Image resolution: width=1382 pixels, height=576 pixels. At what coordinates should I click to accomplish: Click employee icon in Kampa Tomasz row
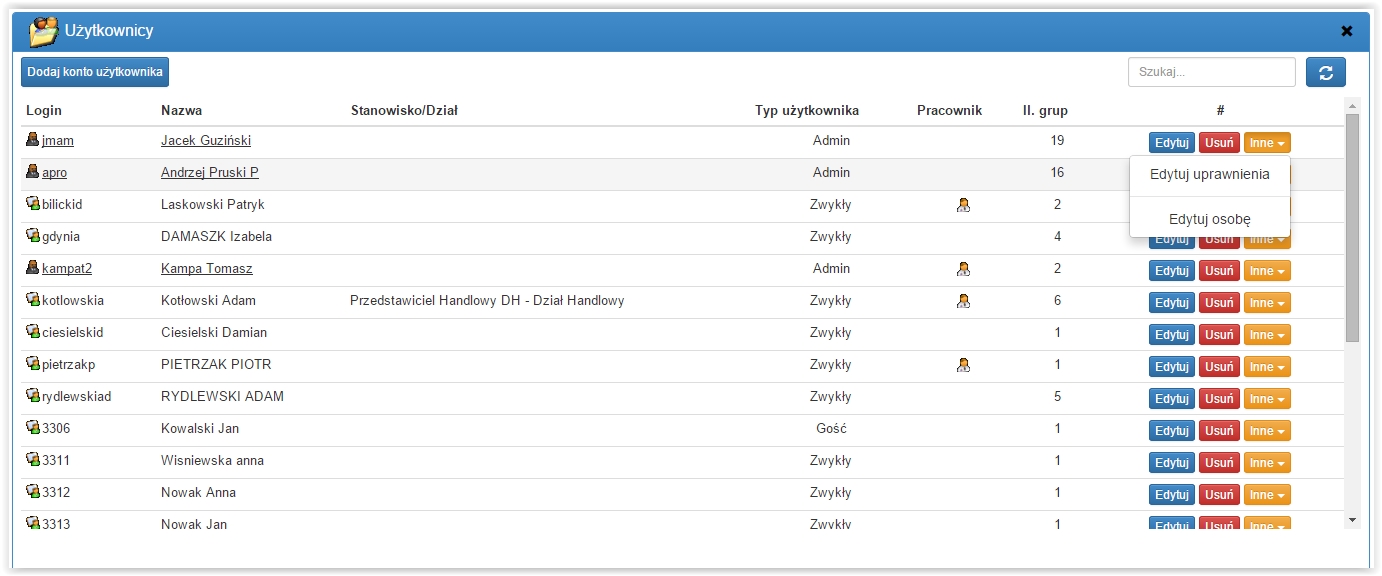(963, 269)
